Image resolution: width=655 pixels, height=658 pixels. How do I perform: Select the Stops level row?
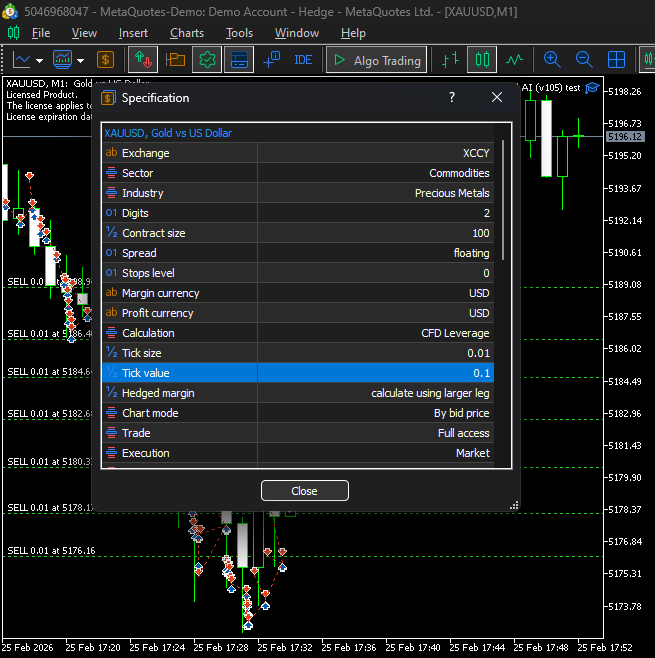pyautogui.click(x=298, y=273)
